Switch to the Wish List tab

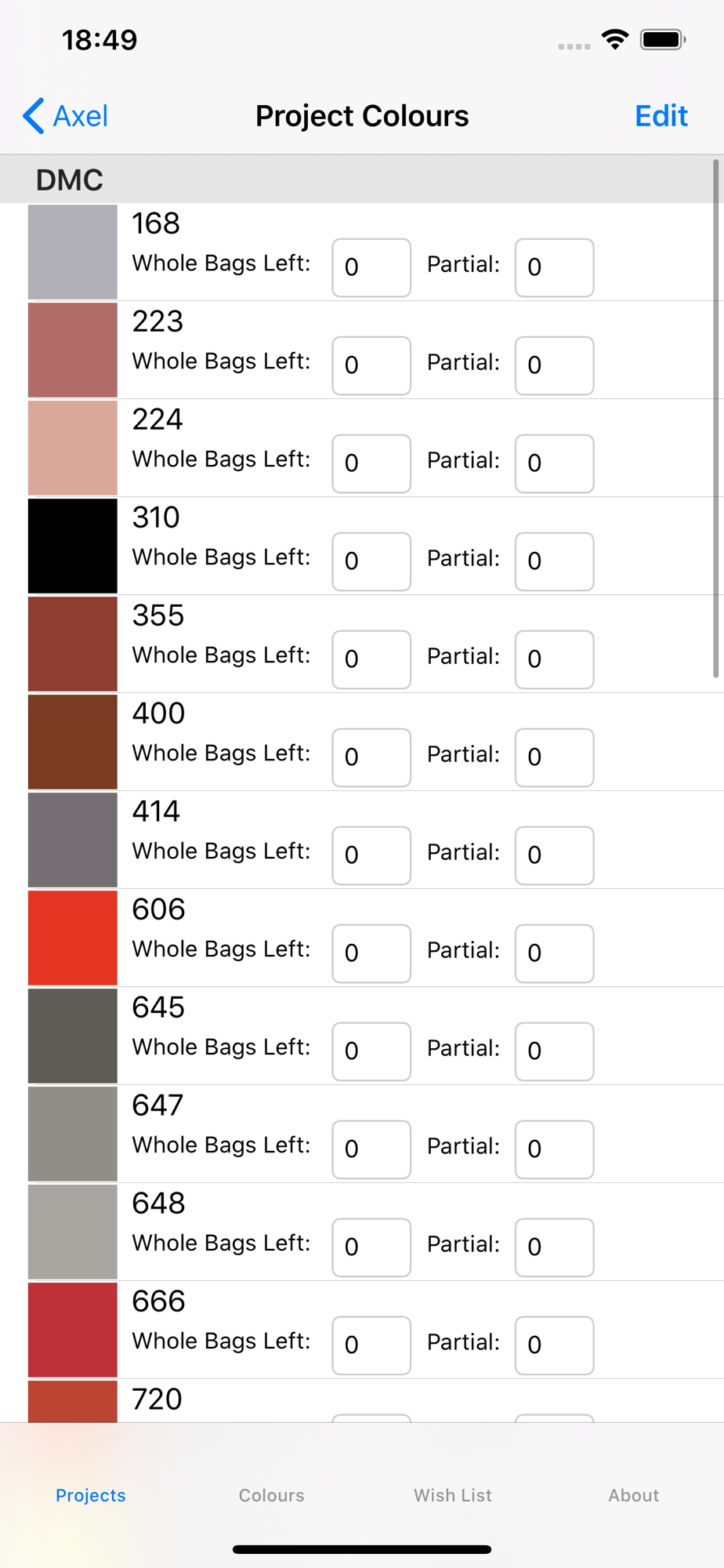click(453, 1495)
